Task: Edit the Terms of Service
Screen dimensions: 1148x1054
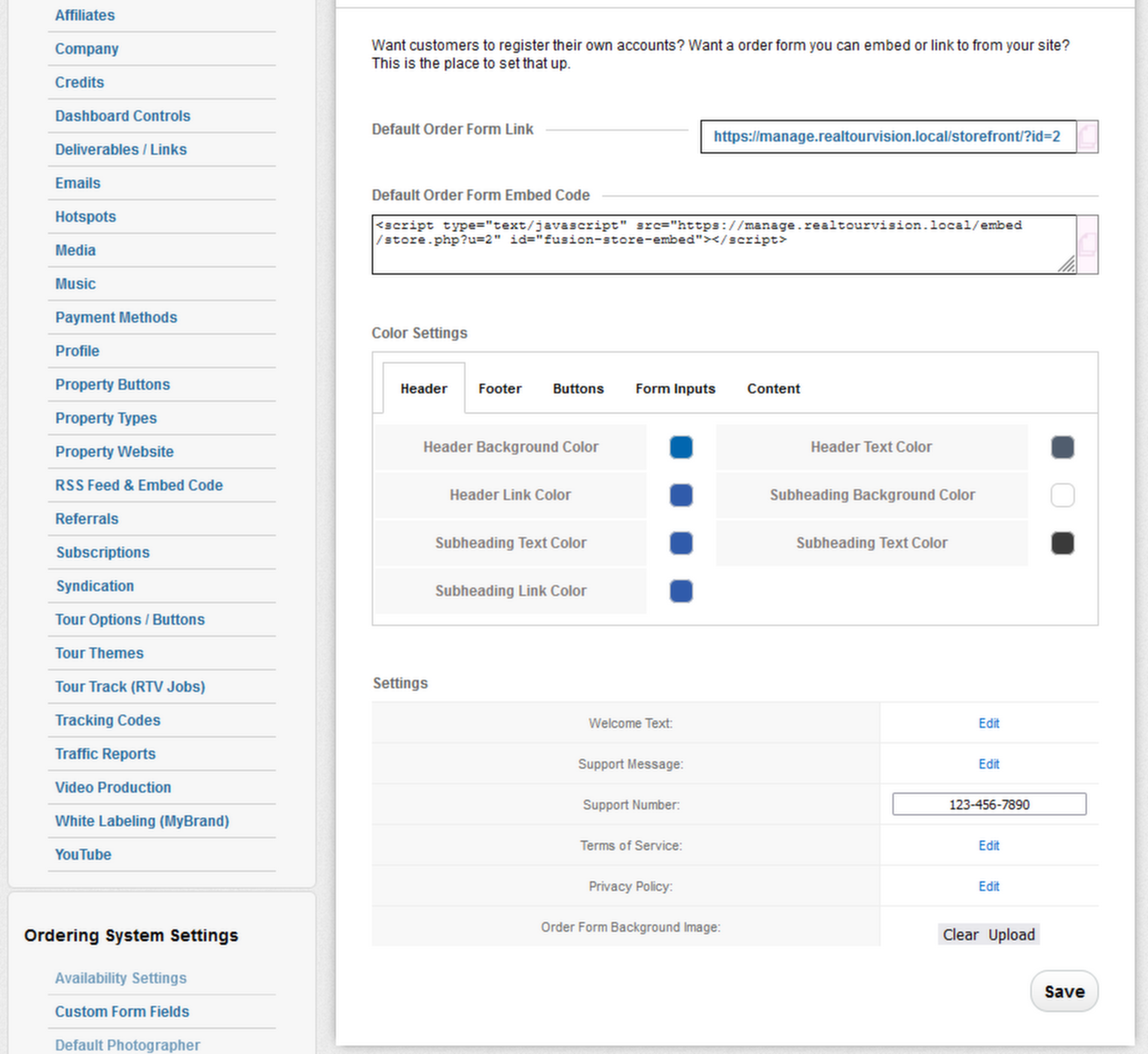Action: (x=988, y=845)
